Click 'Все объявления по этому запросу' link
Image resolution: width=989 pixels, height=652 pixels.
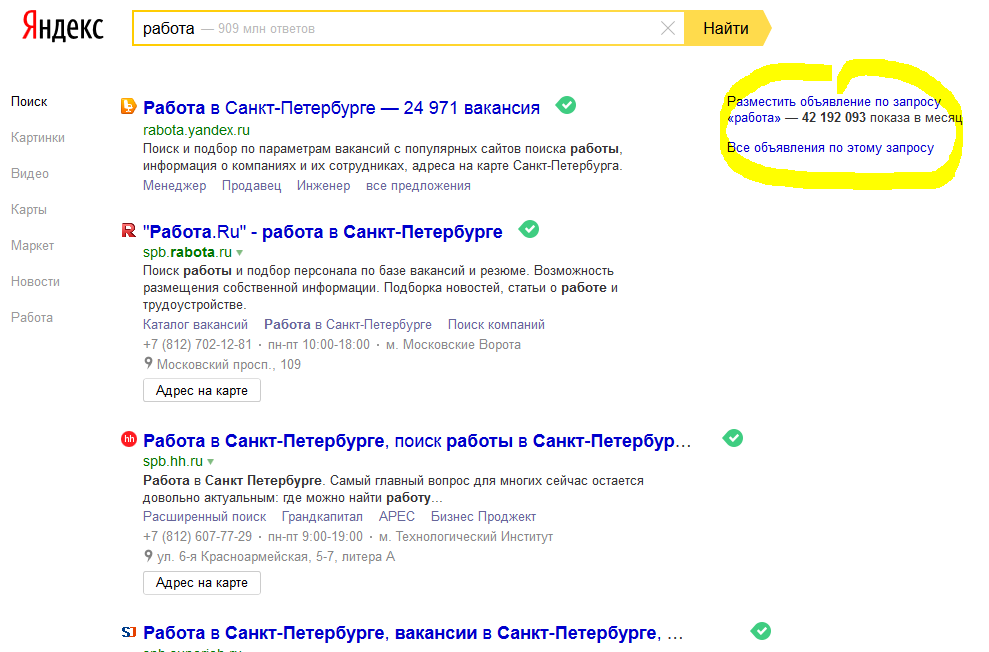830,148
